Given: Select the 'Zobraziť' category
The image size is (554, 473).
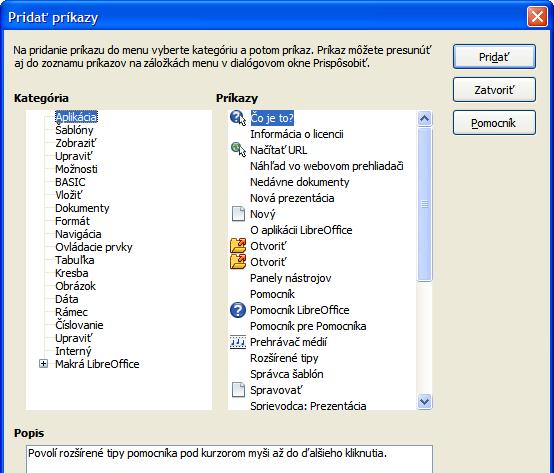Looking at the screenshot, I should point(76,143).
